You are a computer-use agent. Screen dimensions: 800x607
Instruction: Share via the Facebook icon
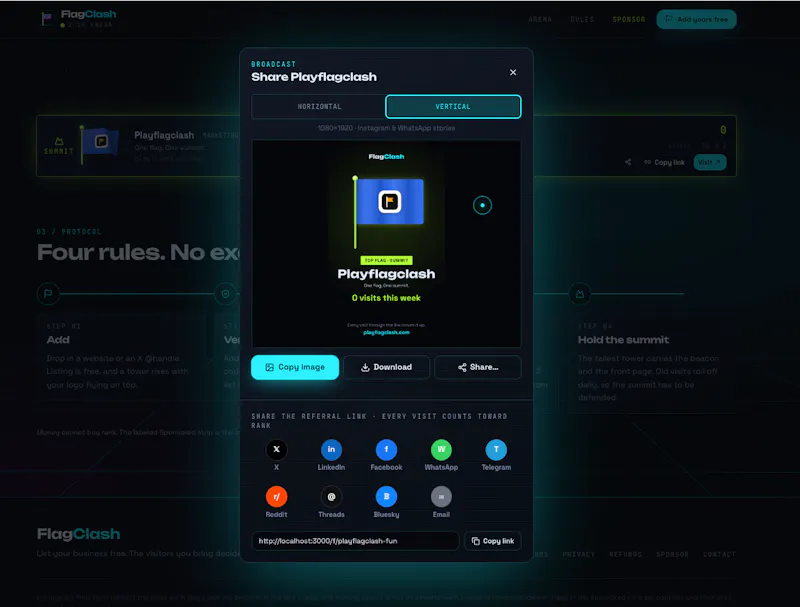pyautogui.click(x=386, y=449)
